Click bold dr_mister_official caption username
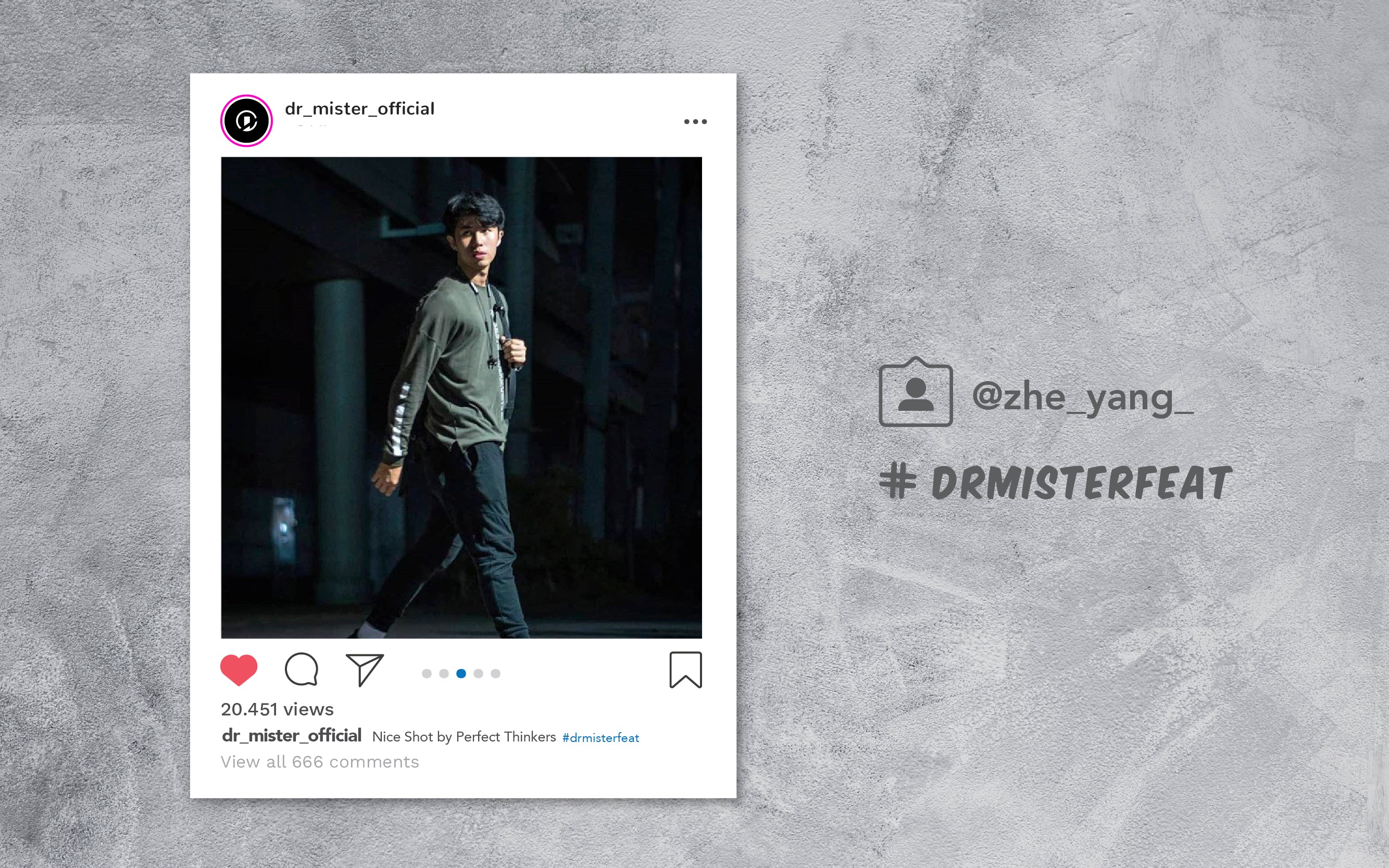The image size is (1389, 868). coord(292,735)
